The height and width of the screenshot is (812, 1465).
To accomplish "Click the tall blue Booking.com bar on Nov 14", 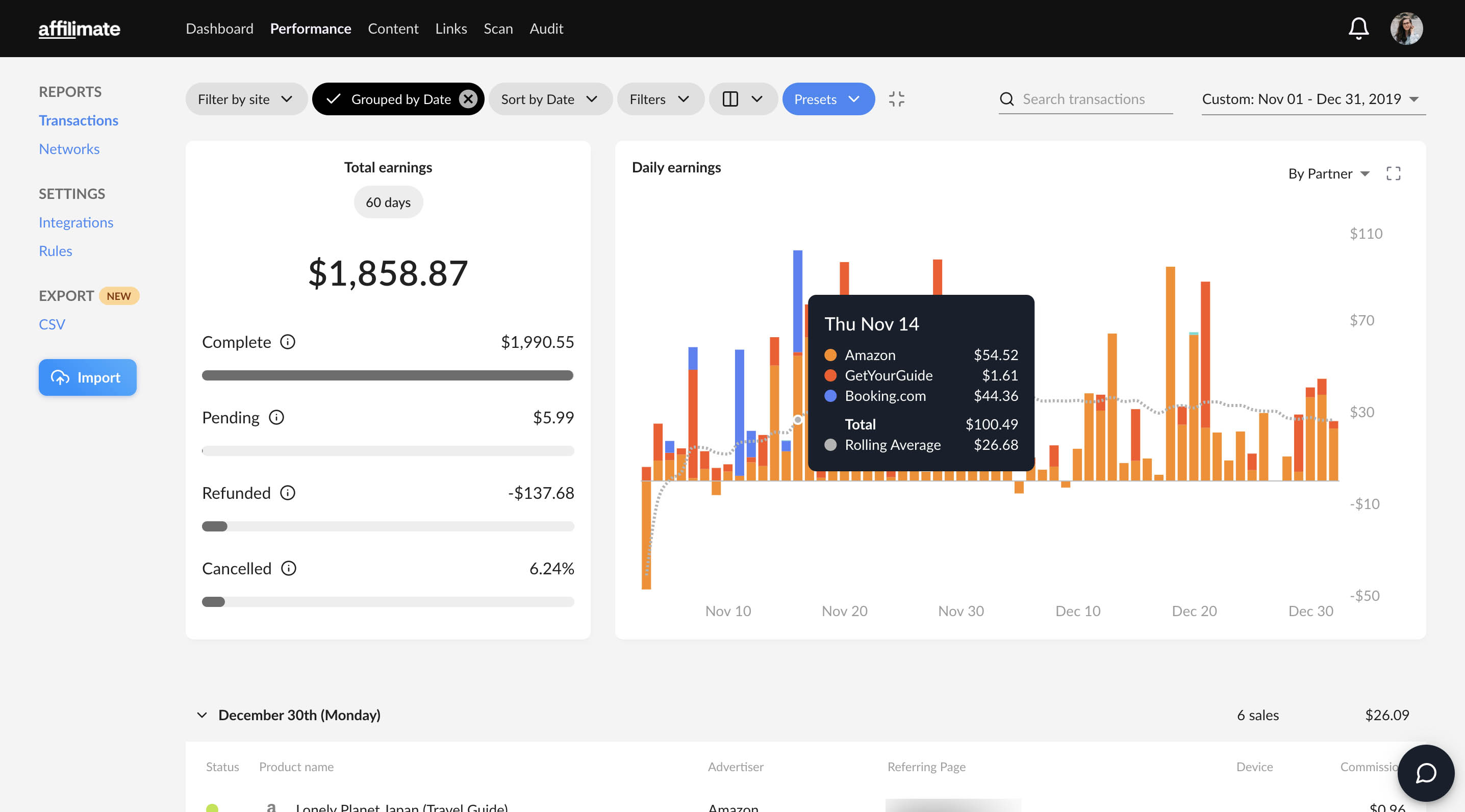I will tap(797, 301).
